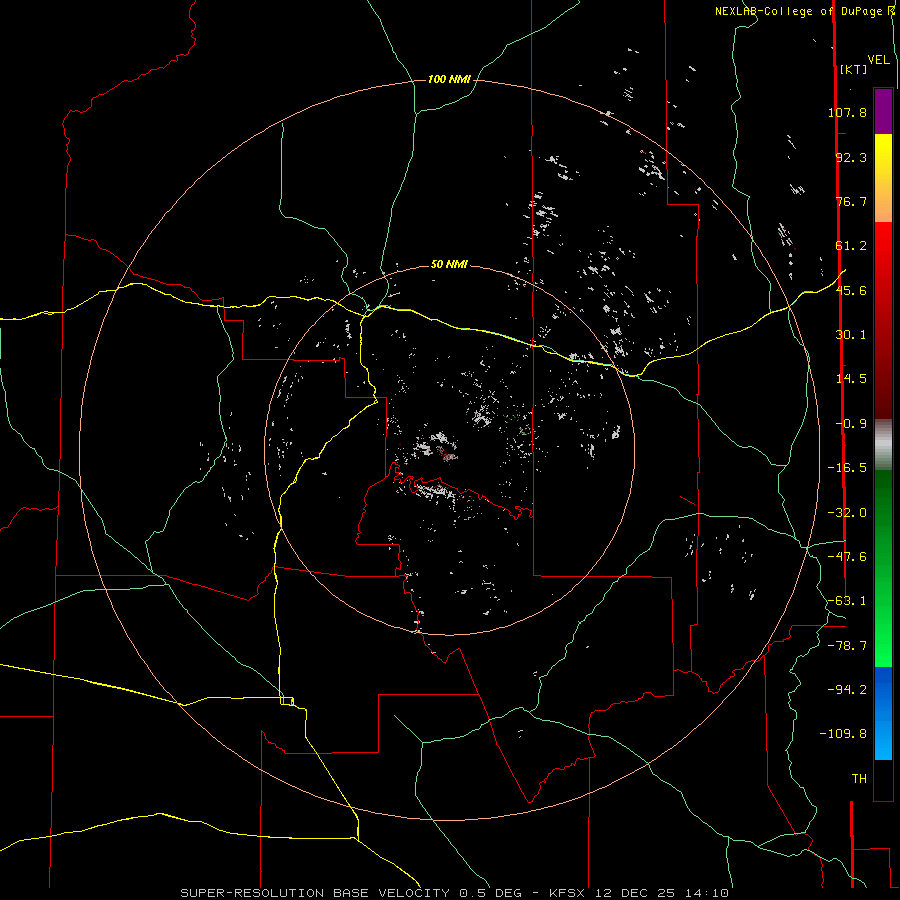Select the -78.7 legend value
The image size is (900, 900).
tap(847, 646)
